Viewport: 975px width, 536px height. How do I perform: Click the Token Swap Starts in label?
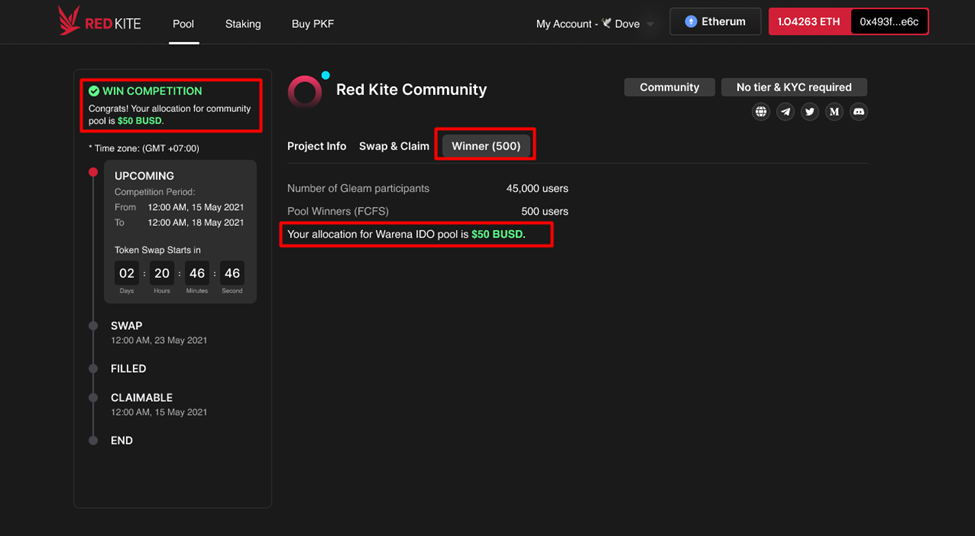(157, 250)
